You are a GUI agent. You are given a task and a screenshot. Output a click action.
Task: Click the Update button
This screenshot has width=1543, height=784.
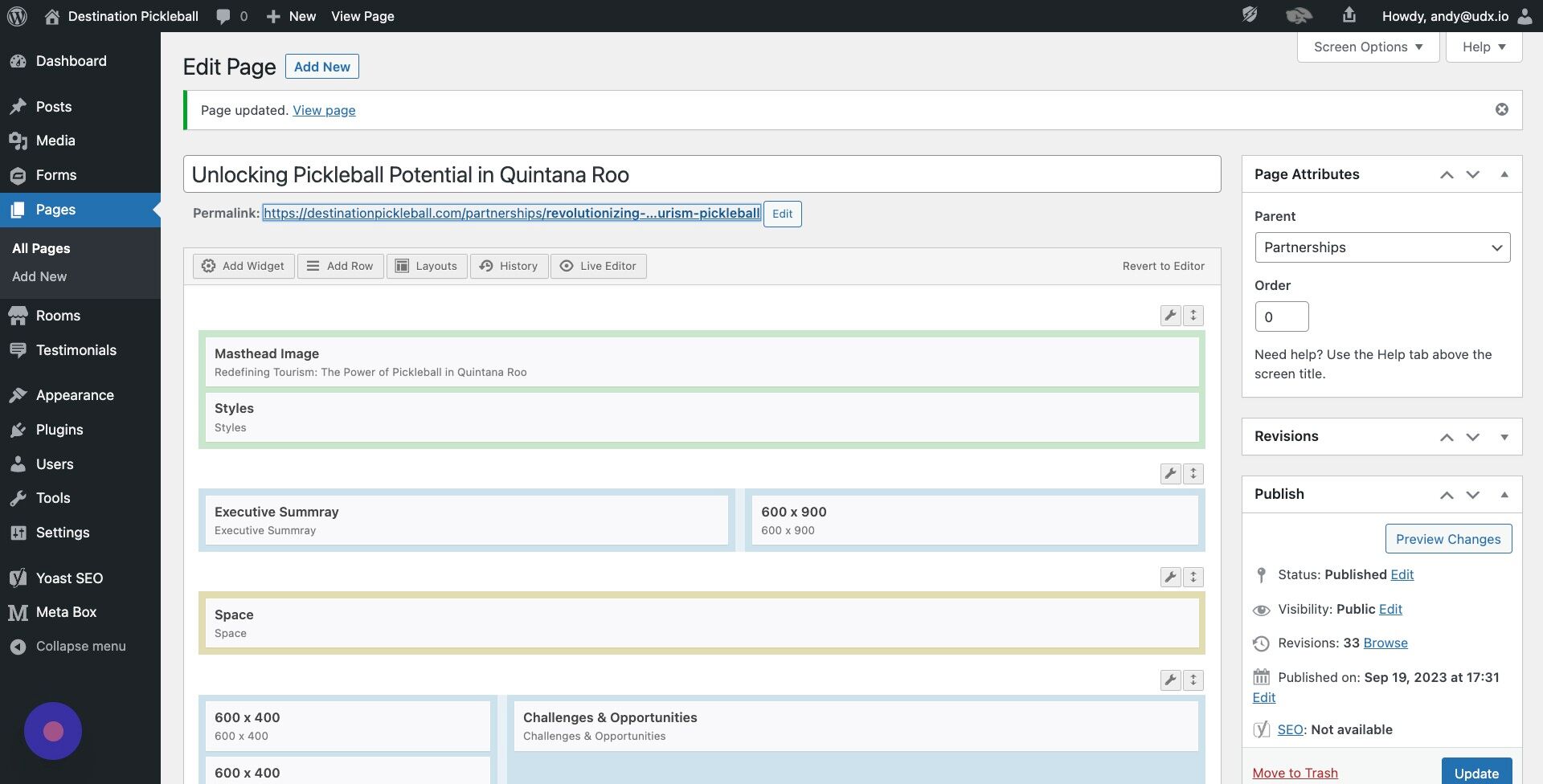1476,773
